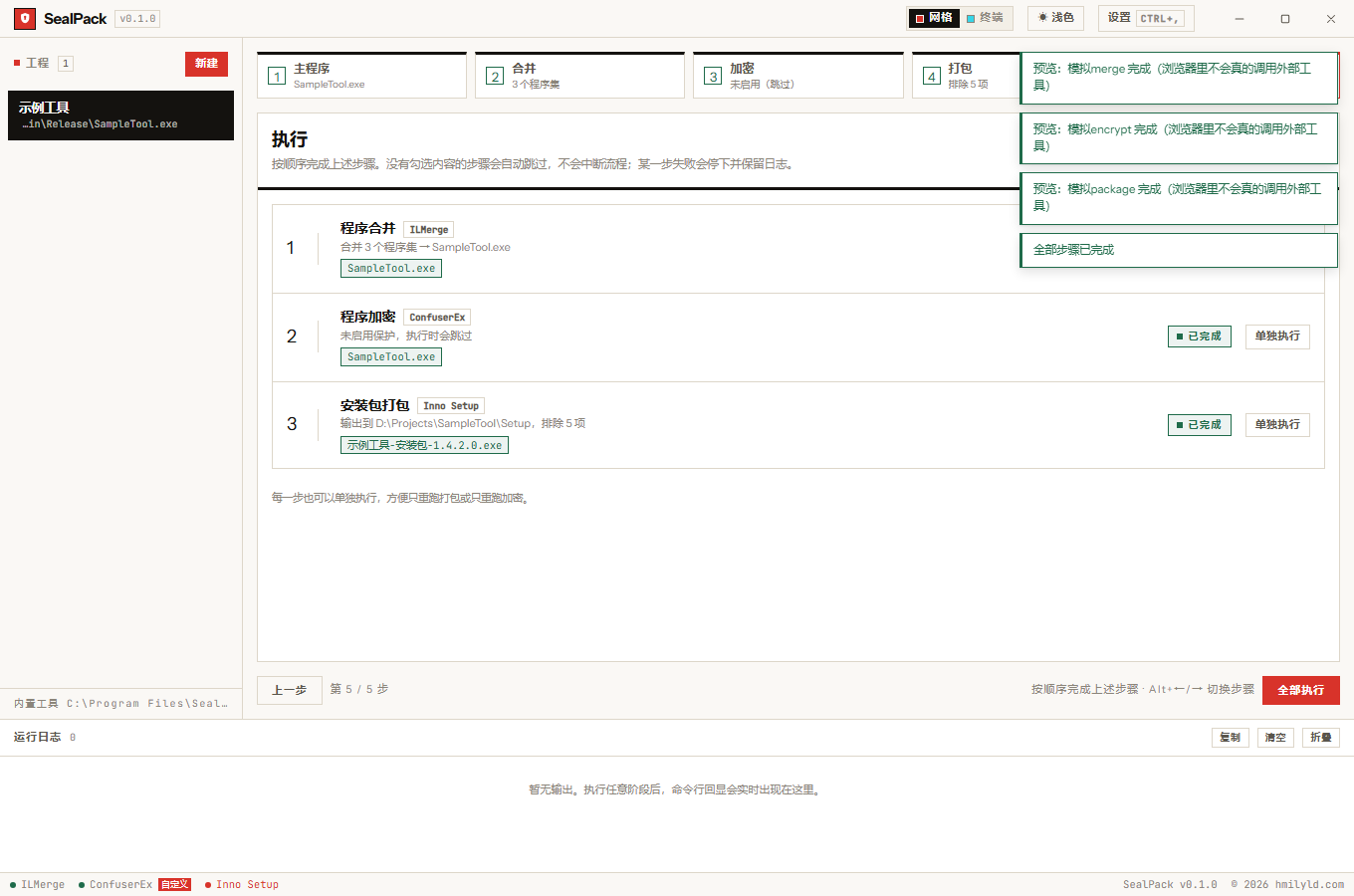Viewport: 1354px width, 896px height.
Task: Click the 模拟encrypt 完成 notification
Action: click(x=1179, y=137)
